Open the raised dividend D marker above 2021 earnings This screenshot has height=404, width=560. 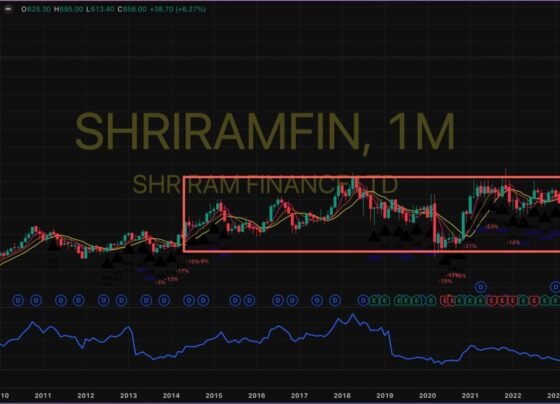[481, 287]
